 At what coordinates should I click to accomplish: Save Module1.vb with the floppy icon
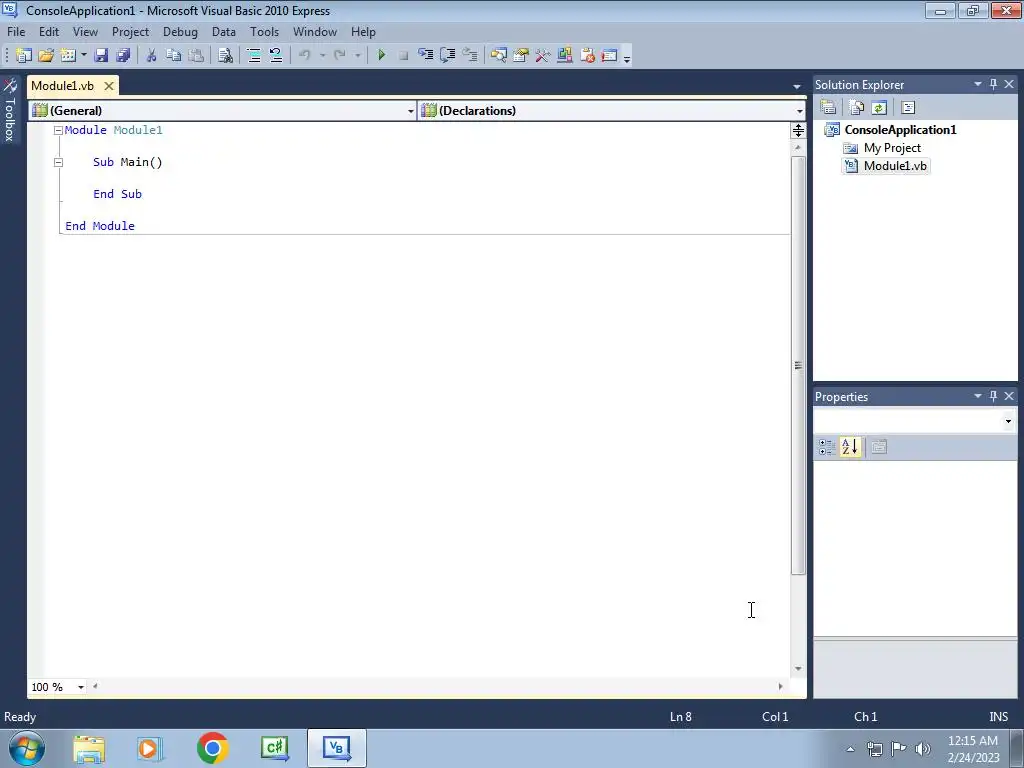tap(101, 56)
